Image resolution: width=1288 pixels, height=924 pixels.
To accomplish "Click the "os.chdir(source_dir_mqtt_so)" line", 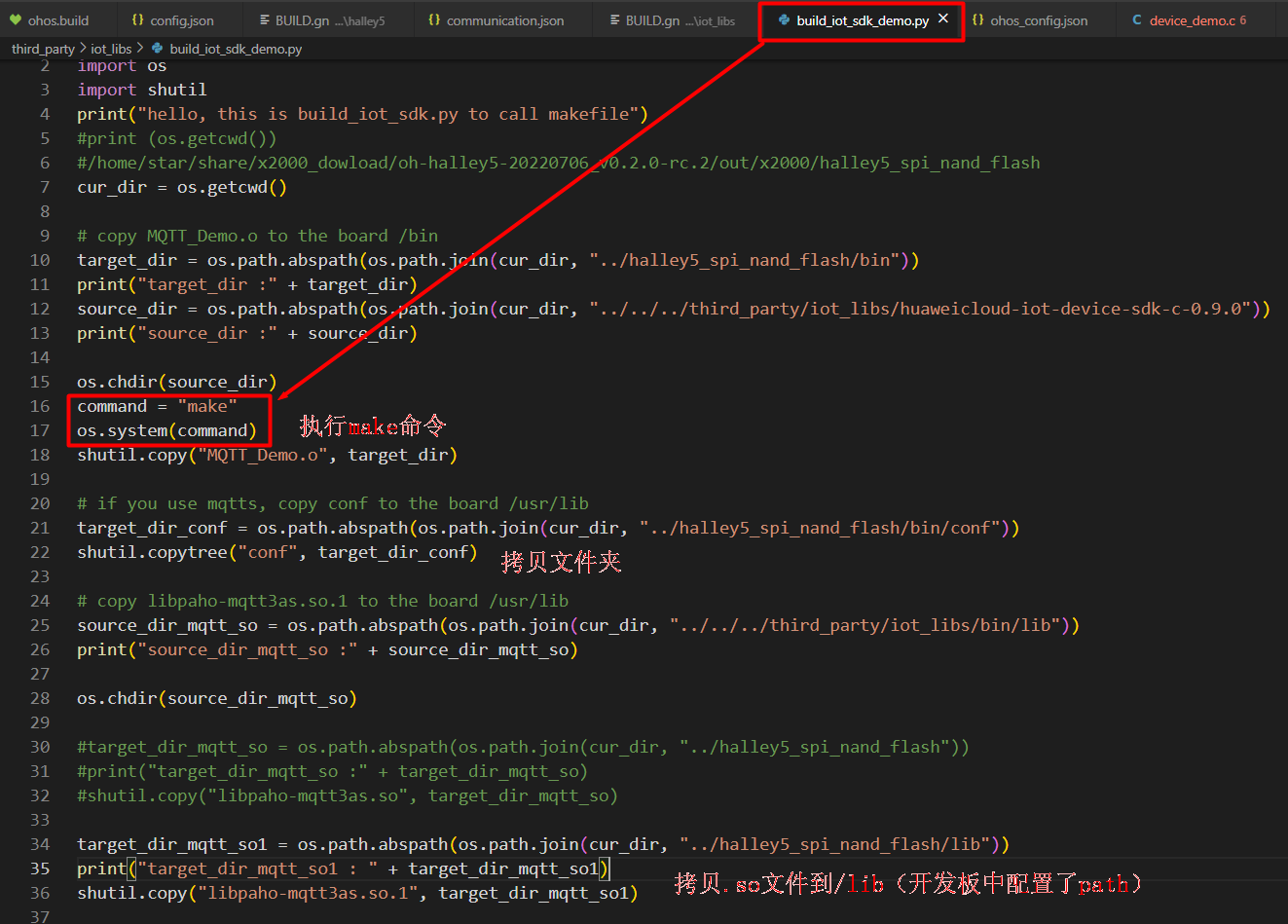I will click(217, 698).
